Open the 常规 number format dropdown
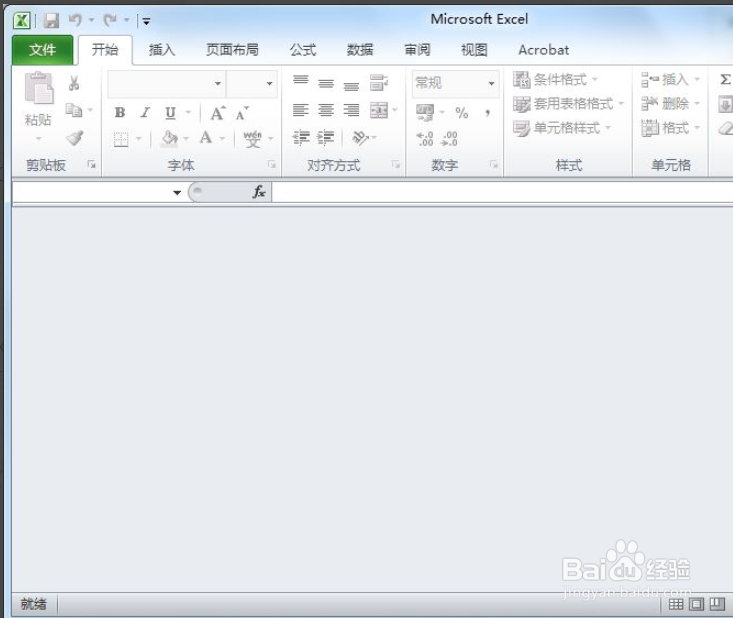Viewport: 733px width, 618px height. point(491,83)
